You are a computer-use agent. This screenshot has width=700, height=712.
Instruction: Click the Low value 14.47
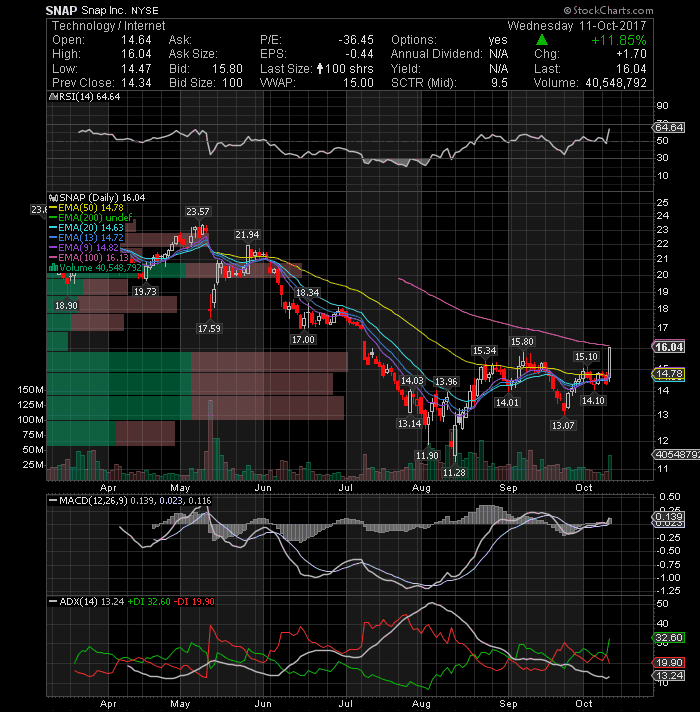136,69
